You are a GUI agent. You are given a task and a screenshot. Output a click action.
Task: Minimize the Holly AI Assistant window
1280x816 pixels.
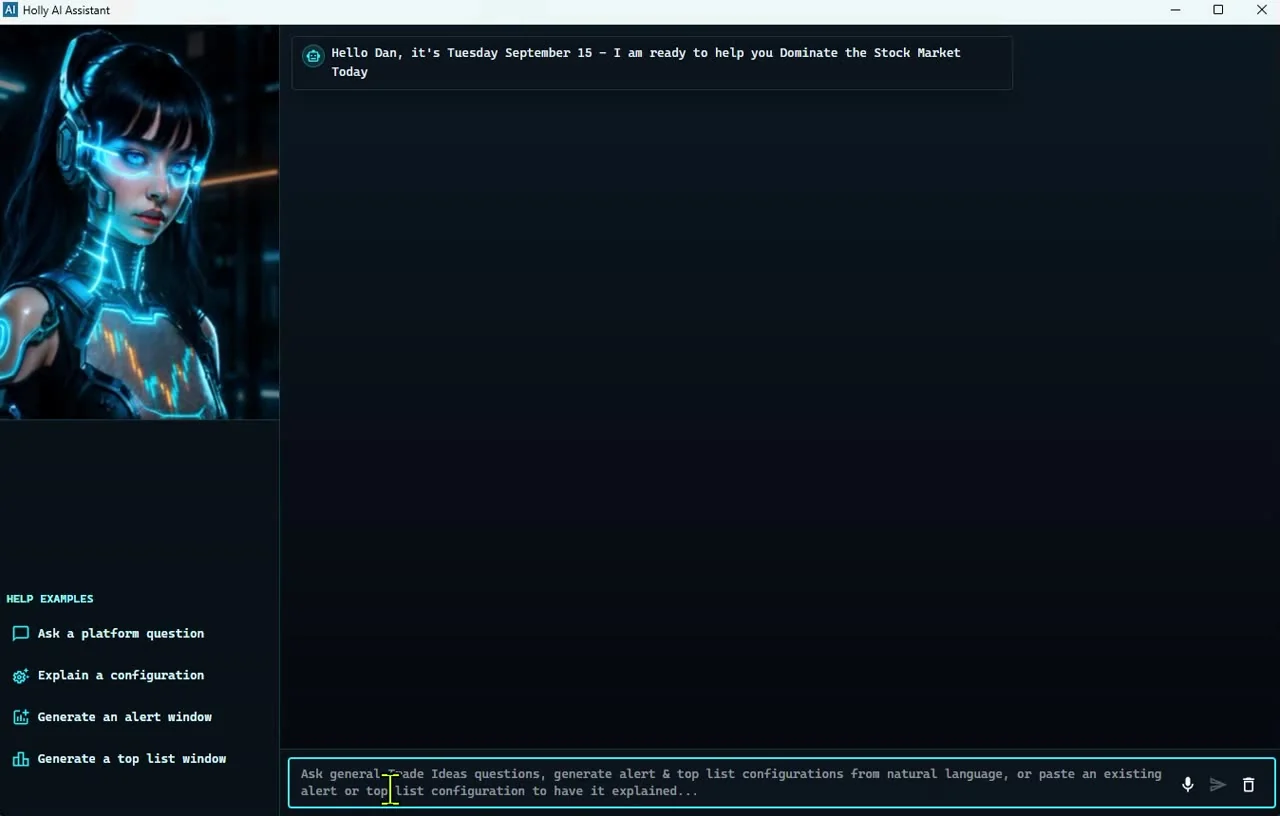pos(1175,10)
